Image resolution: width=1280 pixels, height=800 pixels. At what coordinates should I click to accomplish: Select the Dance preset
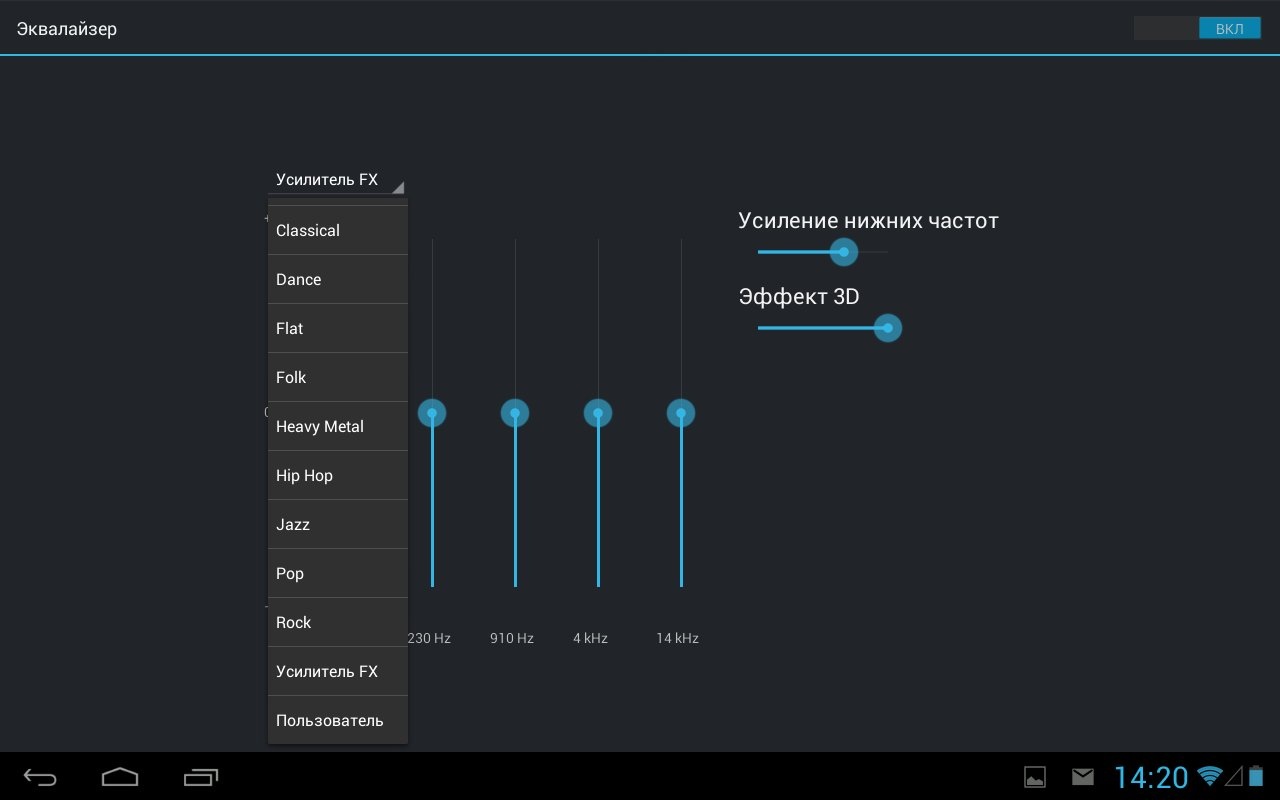pos(337,279)
